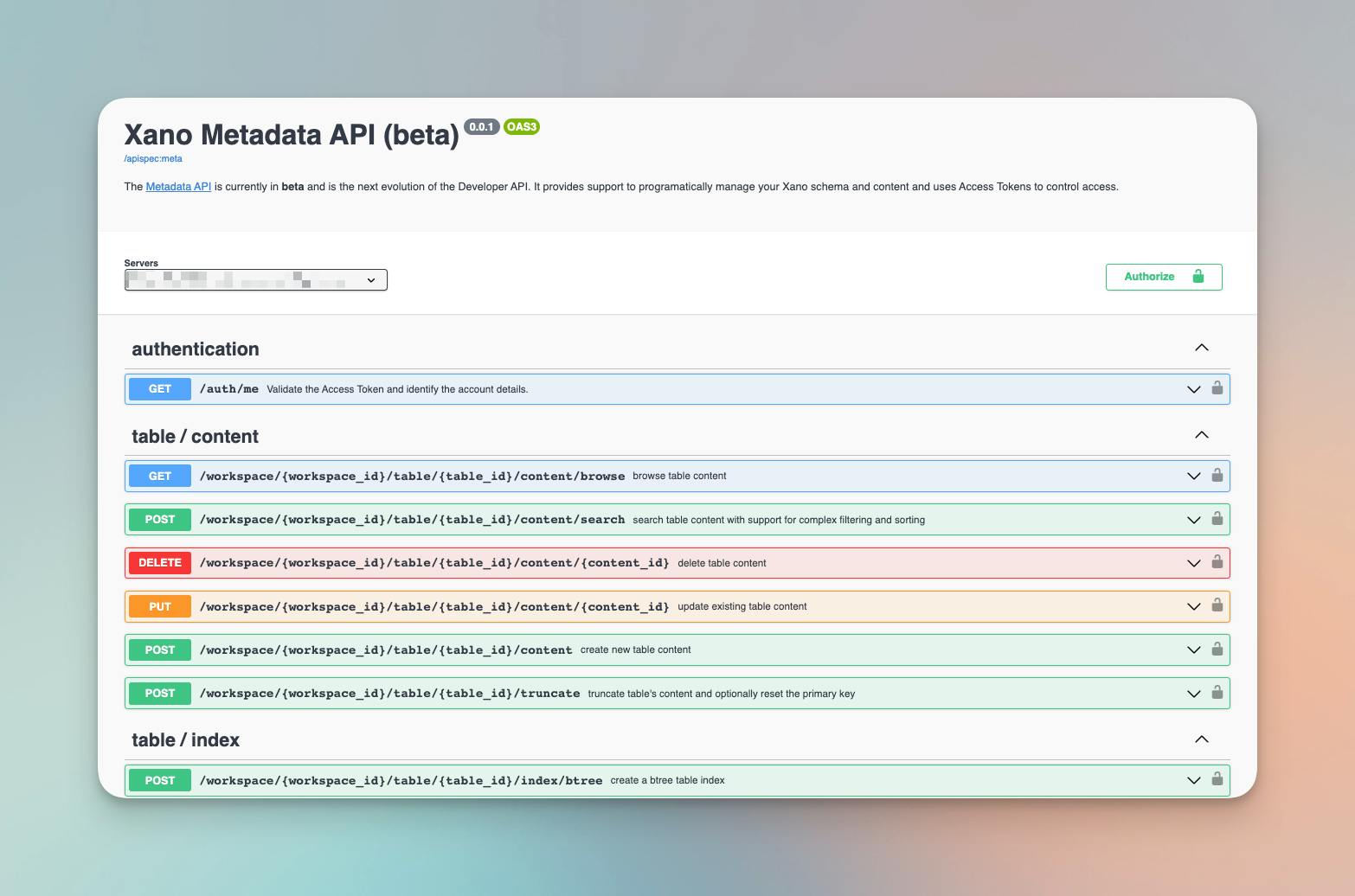
Task: Click 'update existing table content' description
Action: [742, 606]
